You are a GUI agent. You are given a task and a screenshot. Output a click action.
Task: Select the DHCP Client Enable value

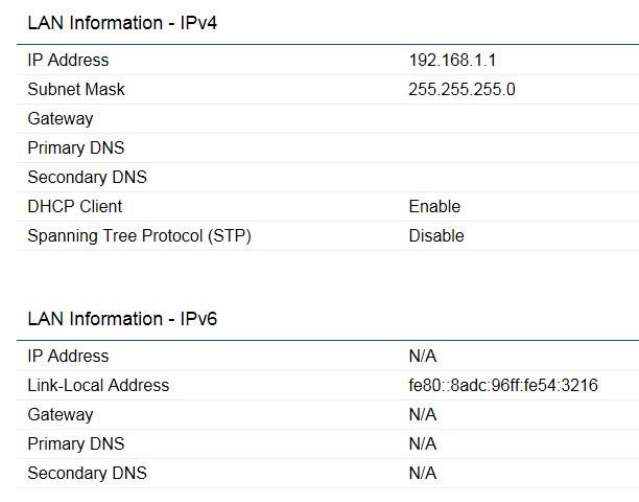[434, 207]
